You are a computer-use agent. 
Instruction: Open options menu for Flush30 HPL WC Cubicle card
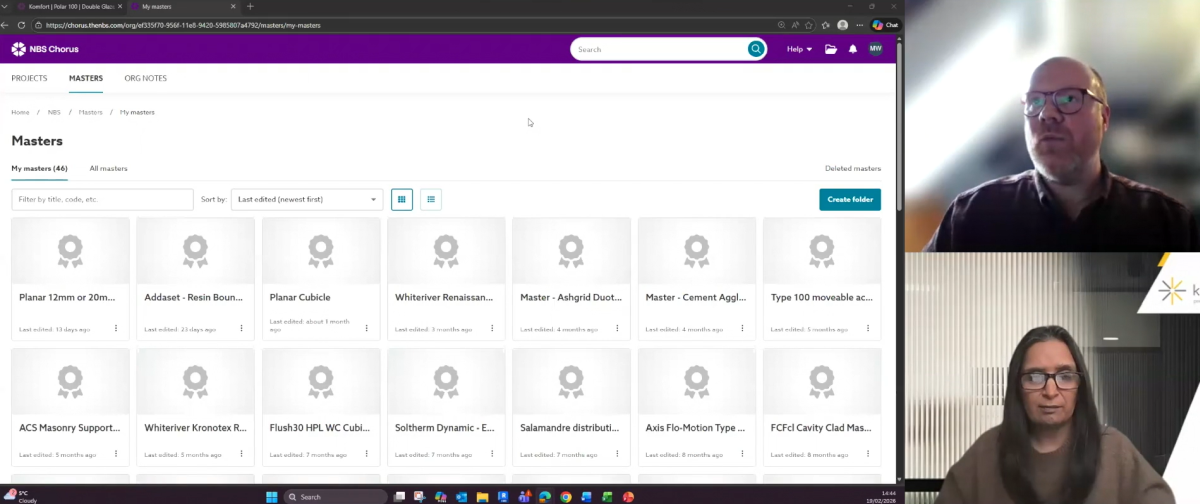pos(366,454)
